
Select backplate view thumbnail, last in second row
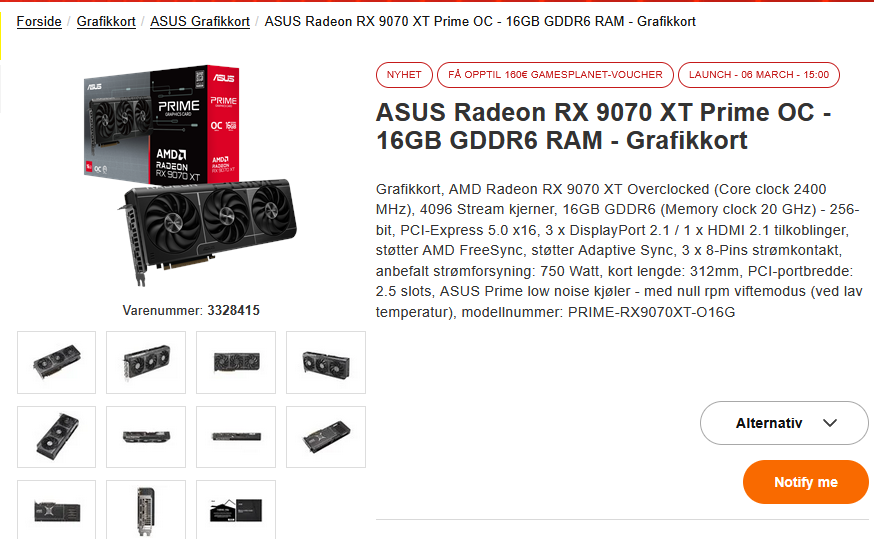coord(326,436)
